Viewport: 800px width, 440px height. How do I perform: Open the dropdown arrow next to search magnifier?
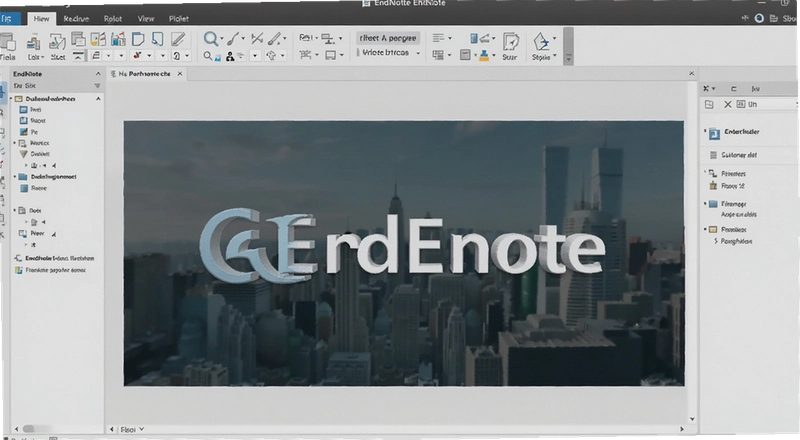tap(221, 38)
